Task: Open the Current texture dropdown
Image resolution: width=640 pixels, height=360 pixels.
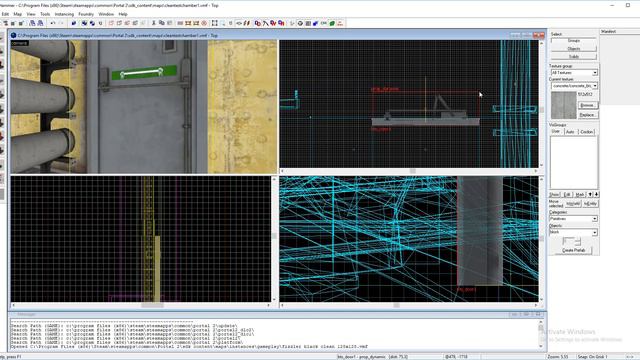Action: pyautogui.click(x=574, y=86)
